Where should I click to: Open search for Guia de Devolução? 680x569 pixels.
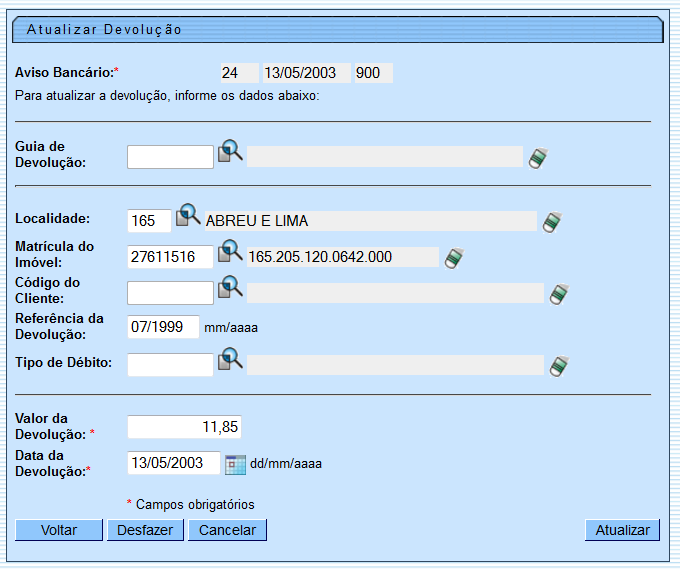click(x=230, y=152)
